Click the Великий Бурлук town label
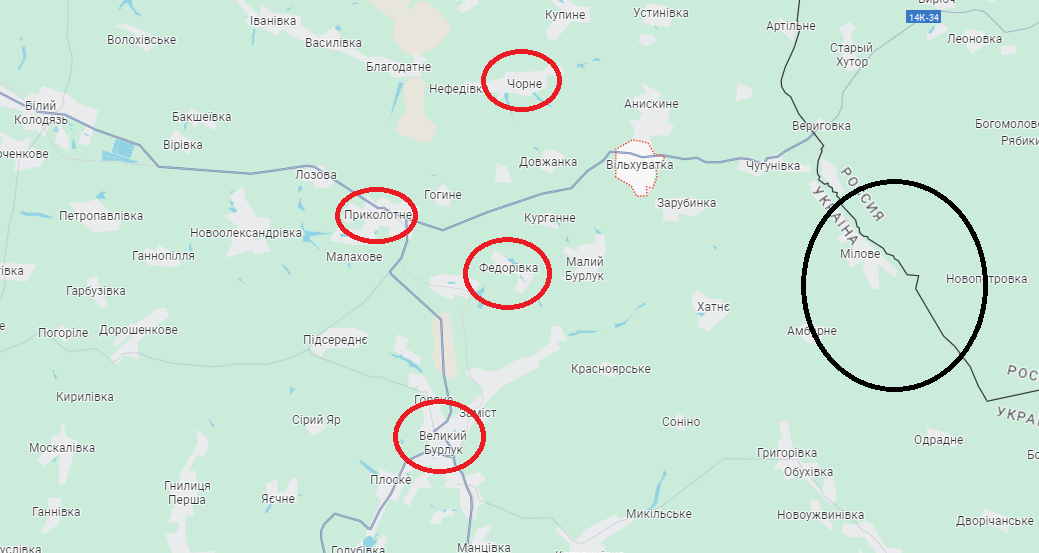Screen dimensions: 1039x553 [443, 443]
